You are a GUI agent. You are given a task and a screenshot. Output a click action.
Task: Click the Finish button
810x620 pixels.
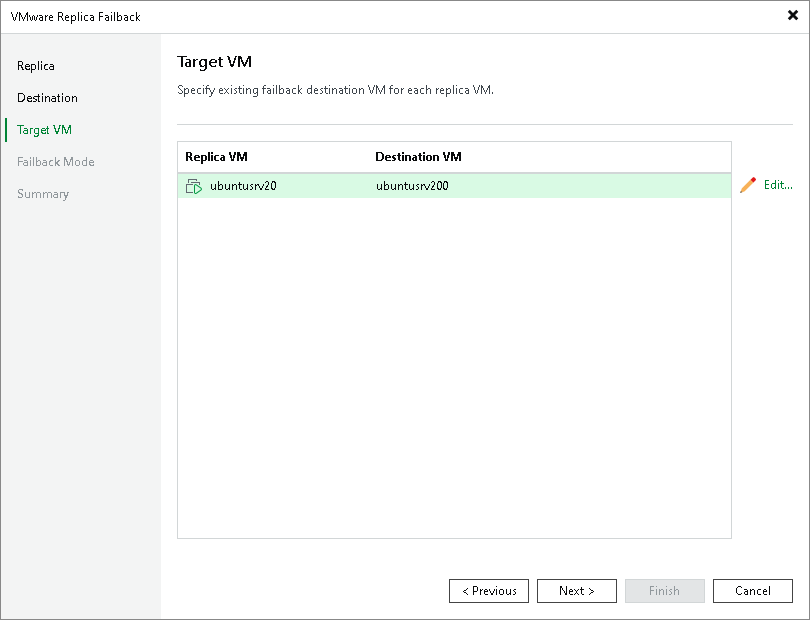coord(664,591)
